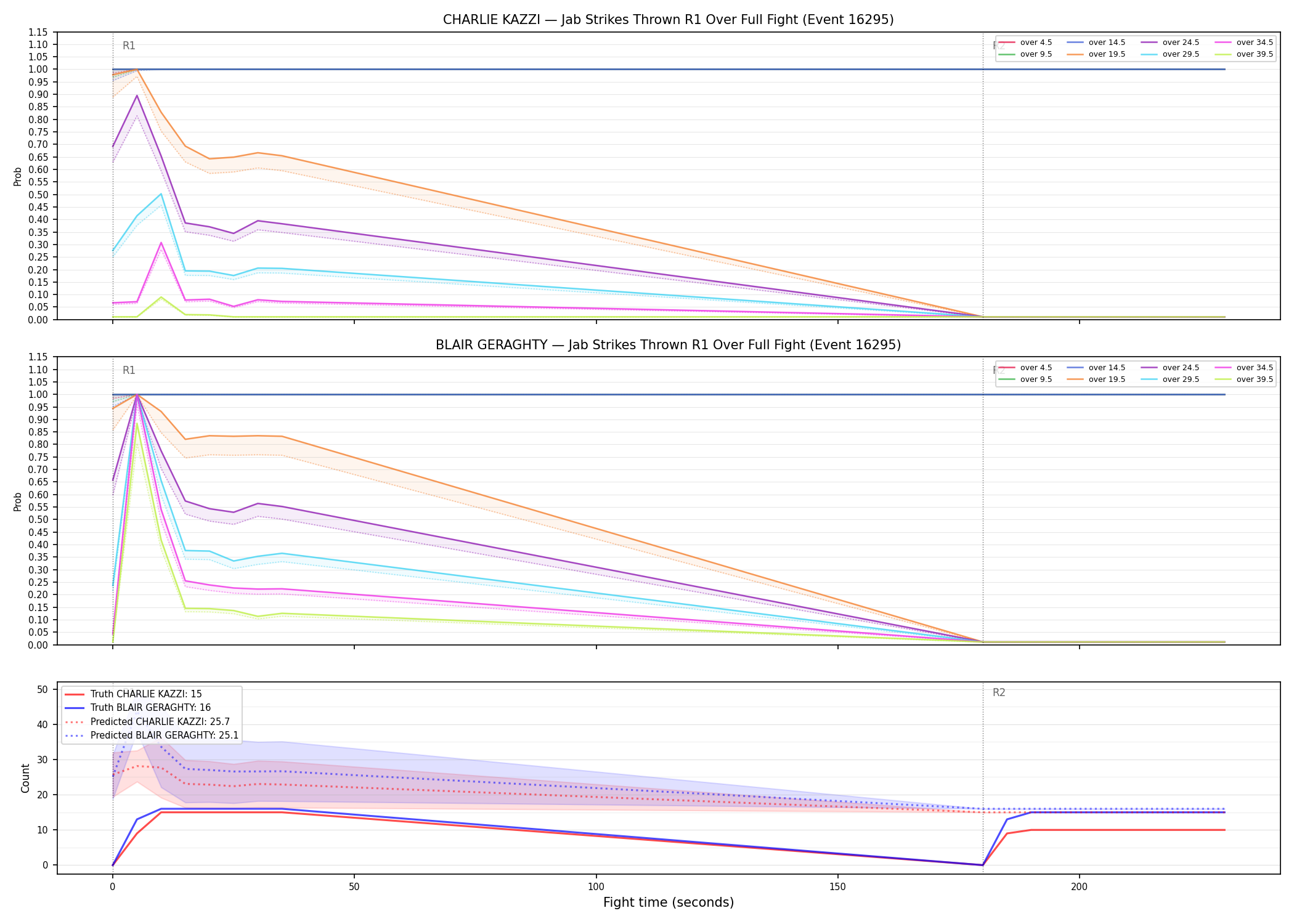Pick 'over 29.5' in Blair Geraghty chart legend
This screenshot has height=924, width=1294.
[x=1170, y=379]
